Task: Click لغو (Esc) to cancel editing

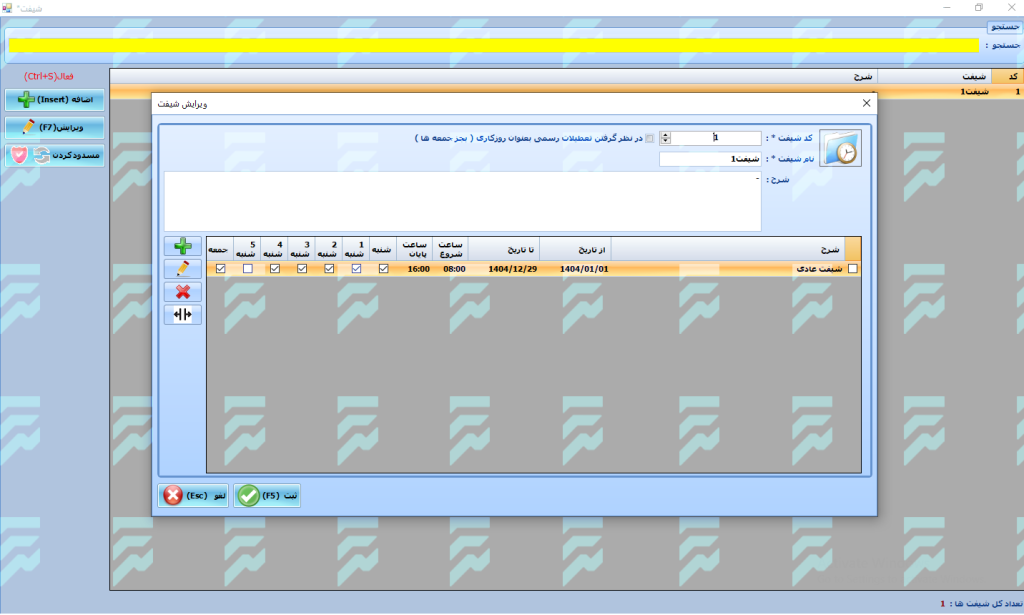Action: click(x=194, y=495)
